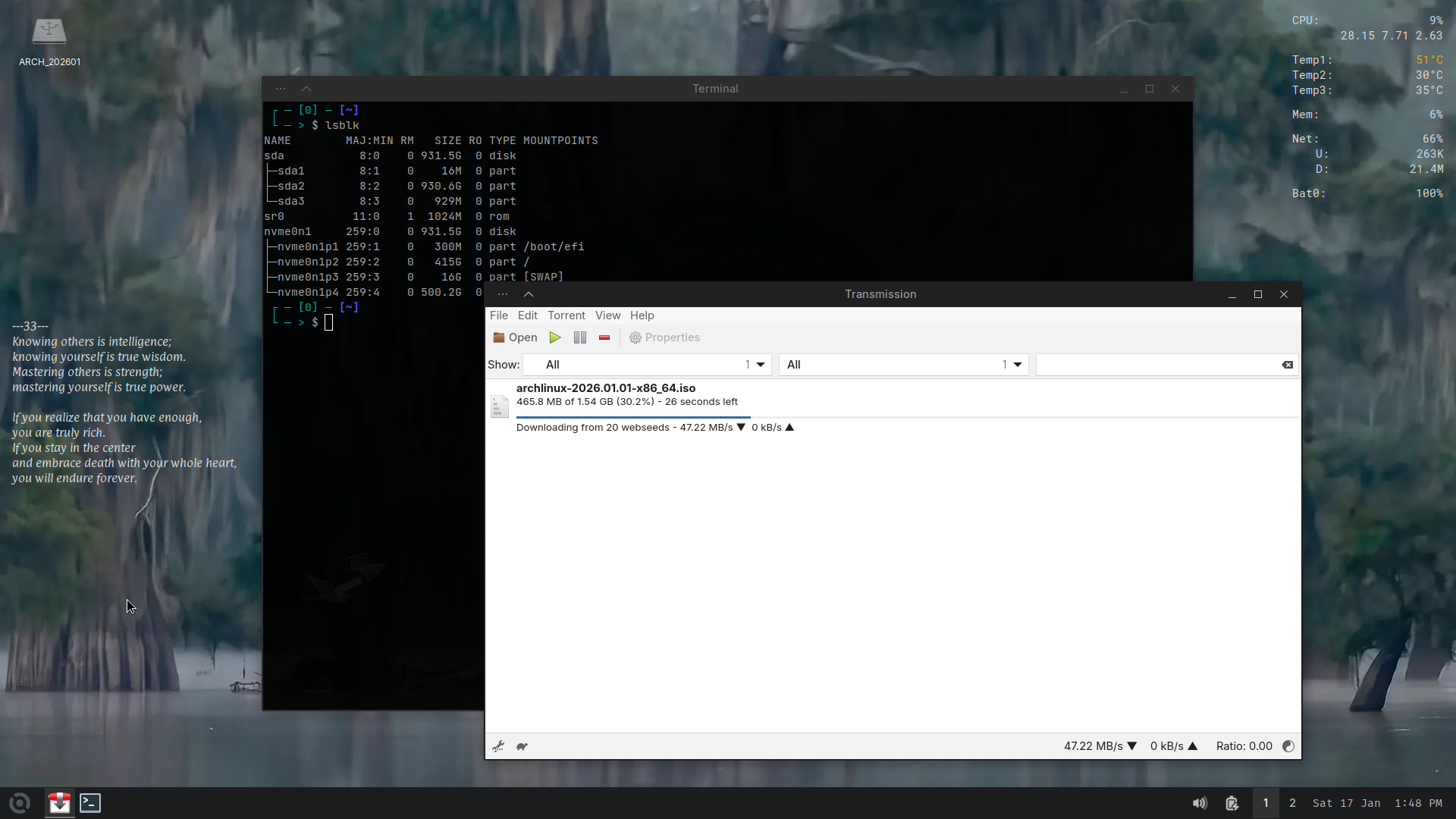The height and width of the screenshot is (819, 1456).
Task: Click the Open torrent toolbar button
Action: [x=515, y=337]
